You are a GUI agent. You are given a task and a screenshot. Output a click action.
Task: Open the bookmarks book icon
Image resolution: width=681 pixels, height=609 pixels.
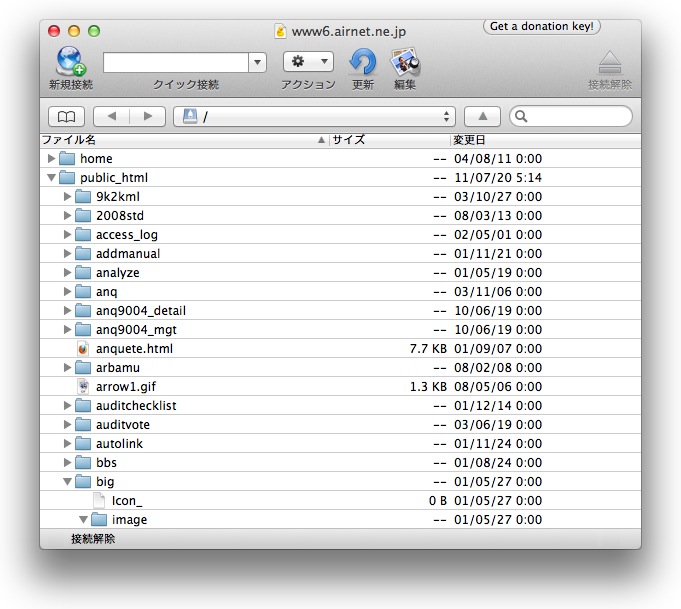66,116
